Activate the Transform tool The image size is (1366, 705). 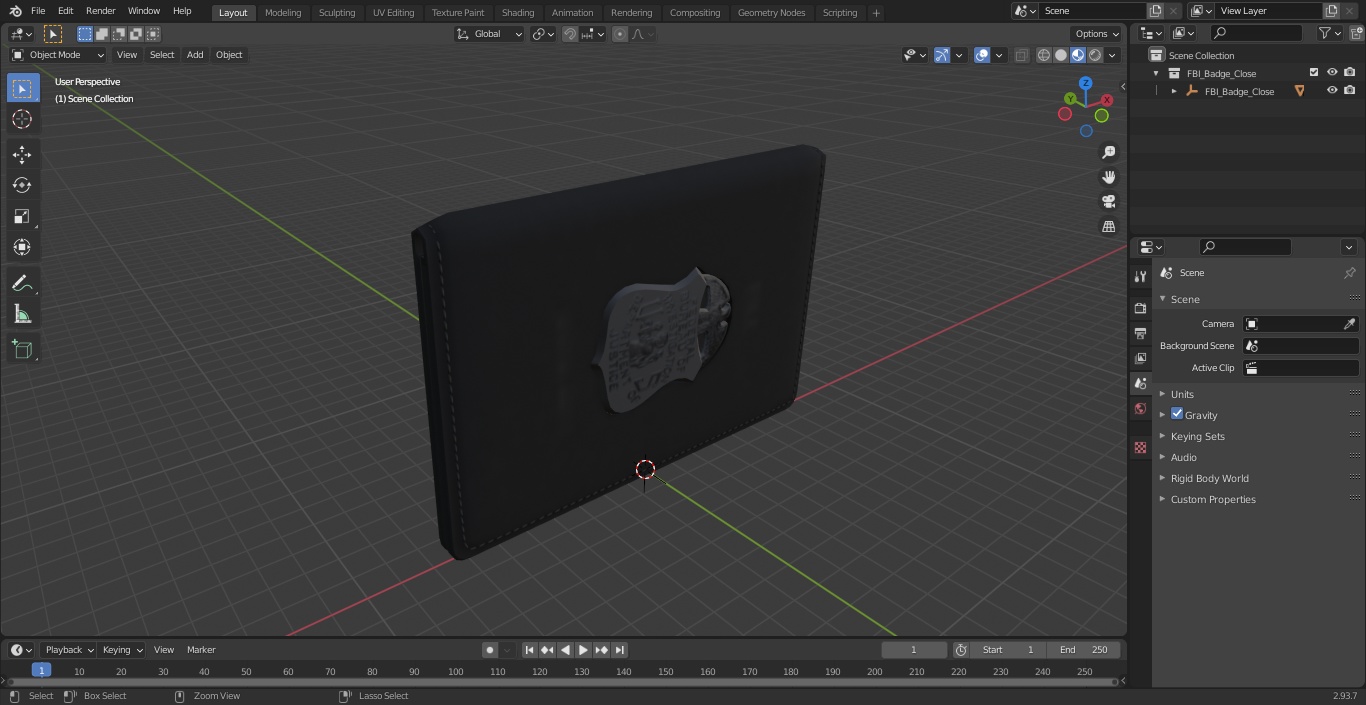22,247
